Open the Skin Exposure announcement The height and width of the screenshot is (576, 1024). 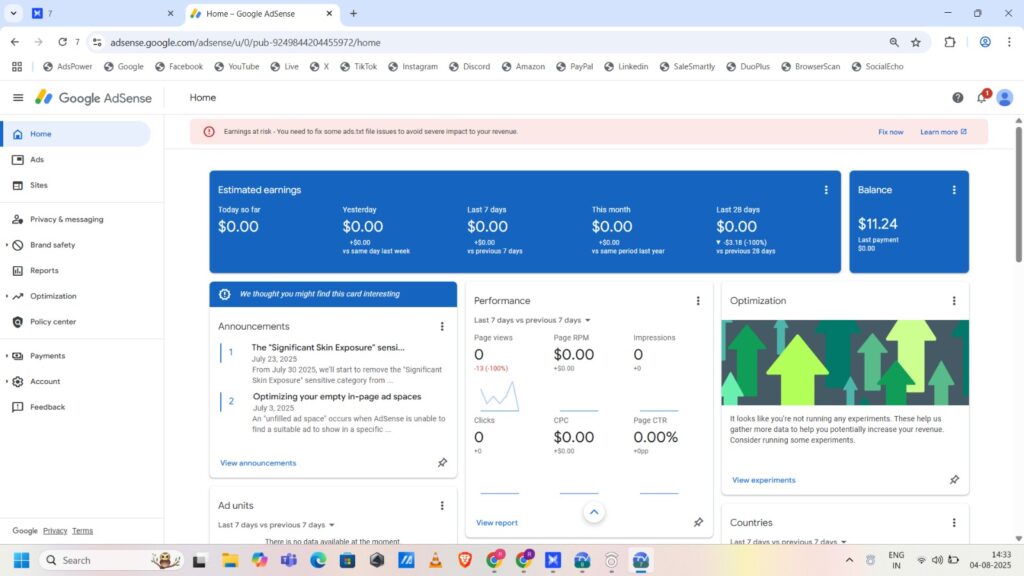point(328,347)
